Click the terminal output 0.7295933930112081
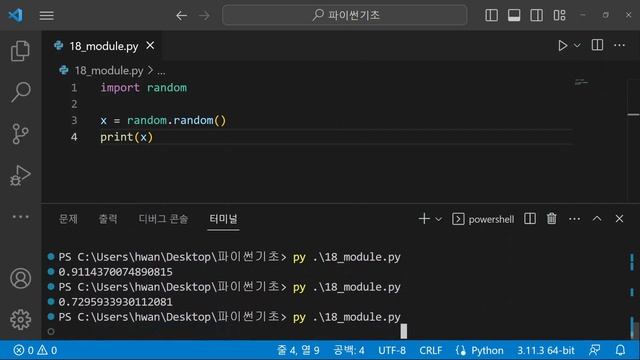Viewport: 640px width, 360px height. pyautogui.click(x=115, y=302)
